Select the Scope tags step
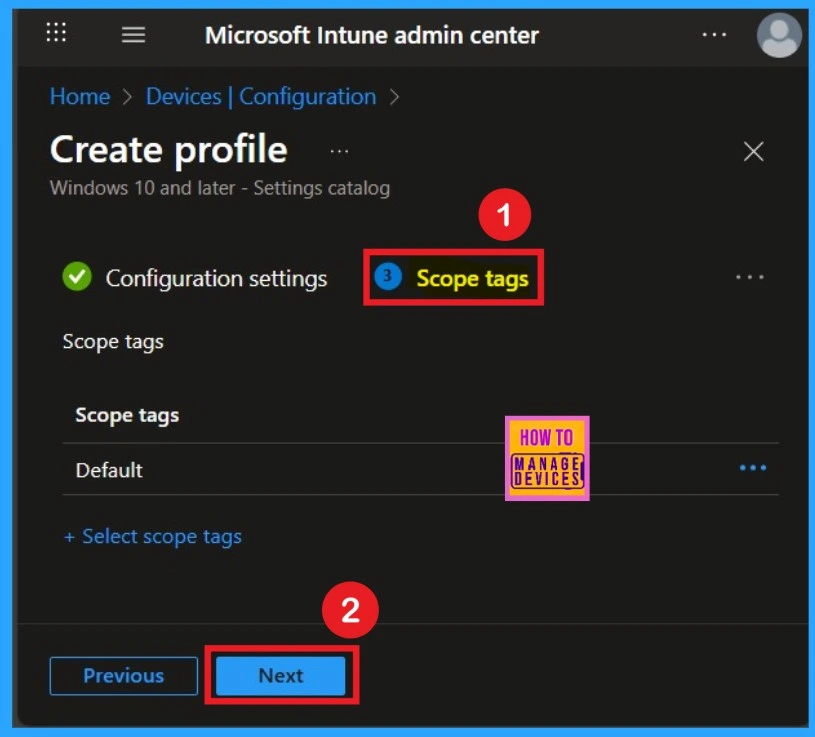 pos(465,279)
